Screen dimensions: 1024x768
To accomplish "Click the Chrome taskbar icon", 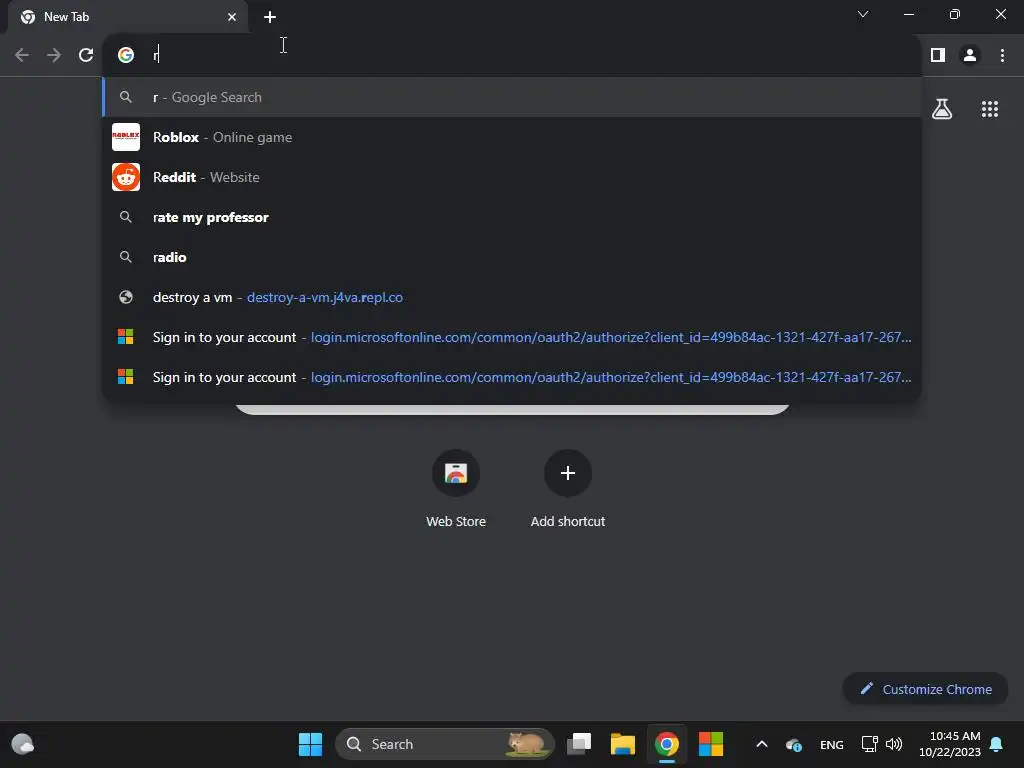I will point(667,744).
